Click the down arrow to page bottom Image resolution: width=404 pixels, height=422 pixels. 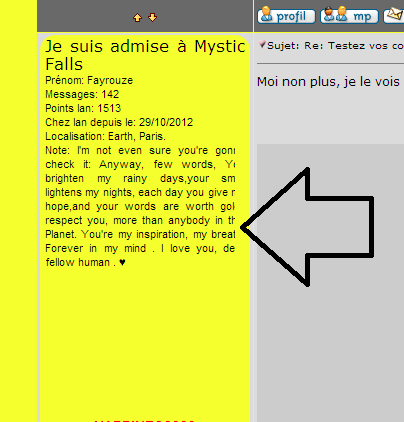[152, 17]
